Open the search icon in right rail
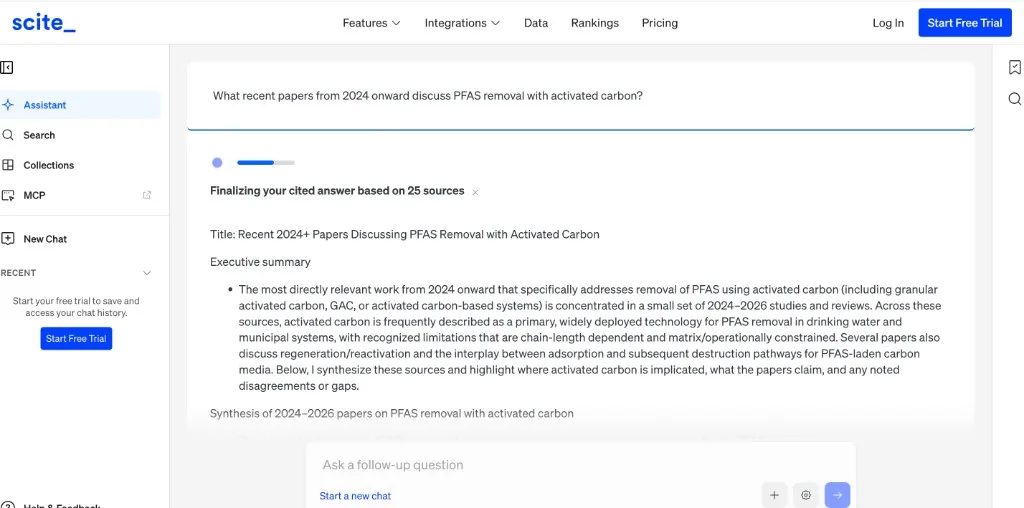This screenshot has width=1024, height=508. click(1014, 99)
